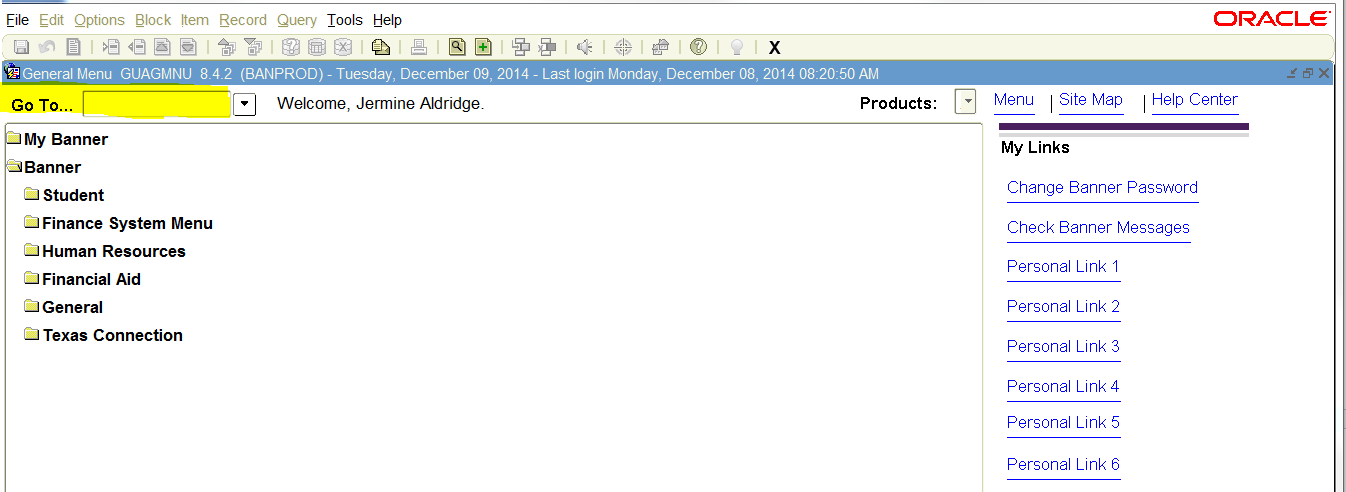This screenshot has height=492, width=1346.
Task: Open Personal Link 1
Action: (1063, 266)
